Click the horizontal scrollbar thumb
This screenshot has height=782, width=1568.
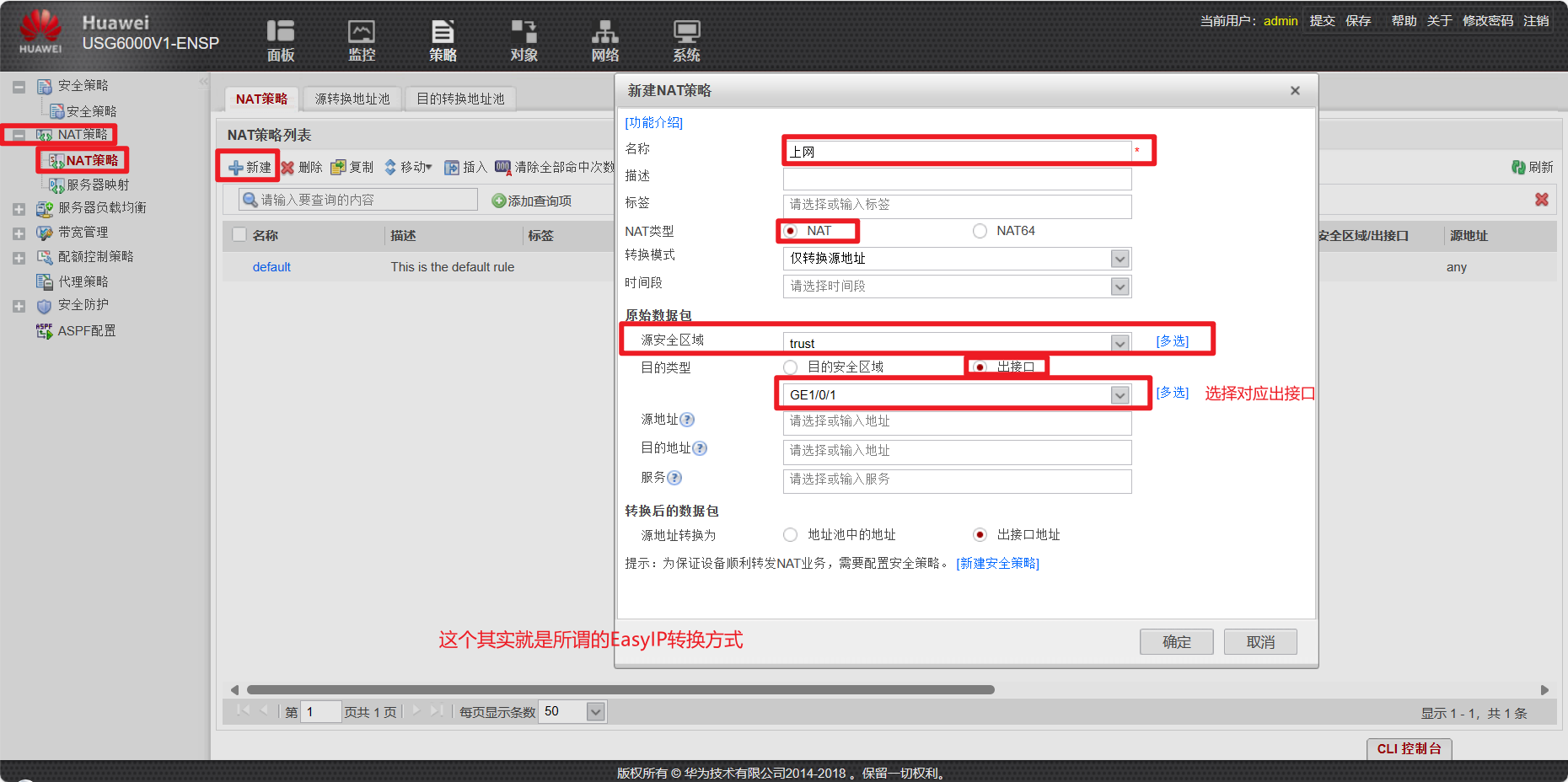coord(620,689)
